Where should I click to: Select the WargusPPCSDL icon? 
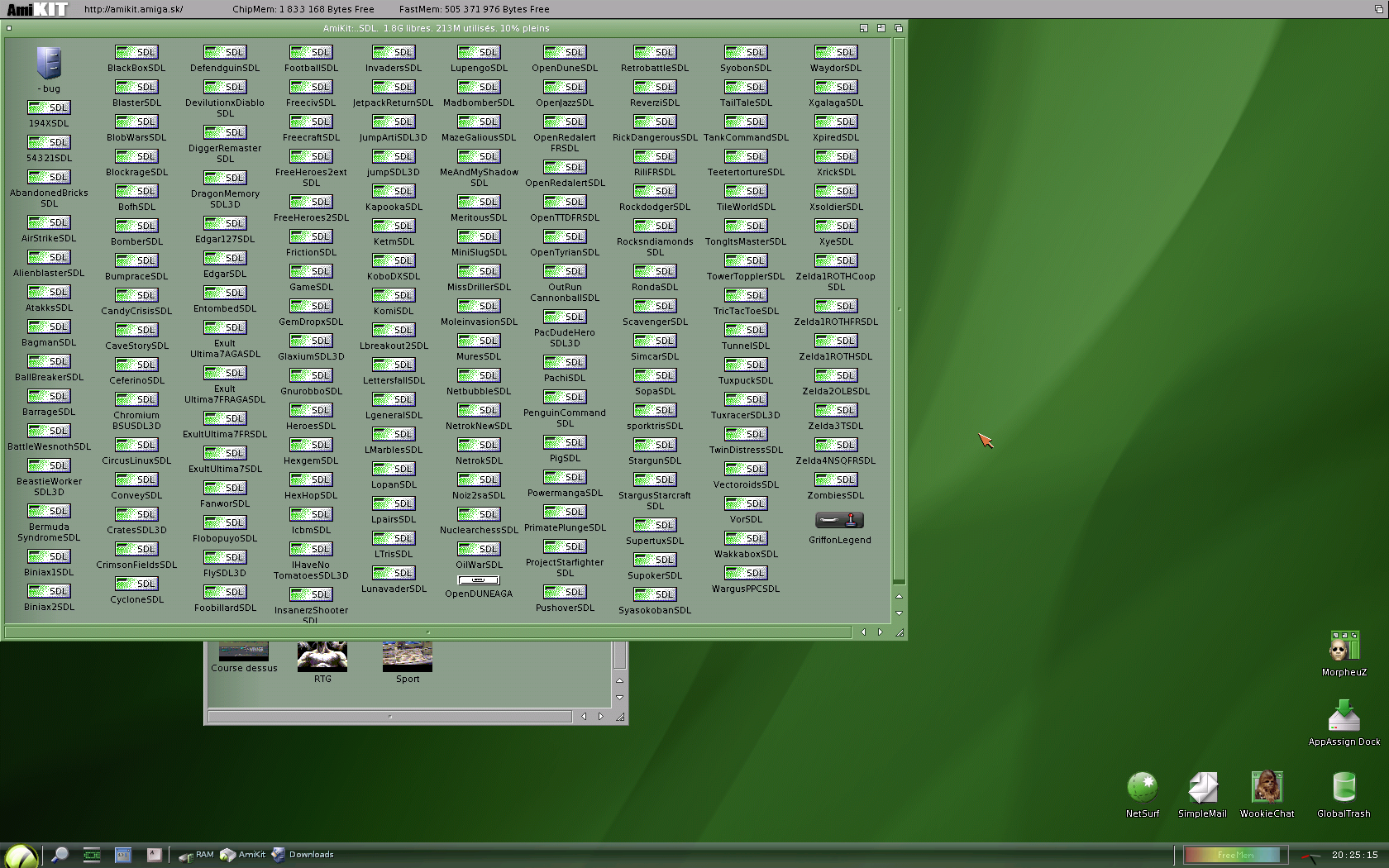tap(746, 573)
